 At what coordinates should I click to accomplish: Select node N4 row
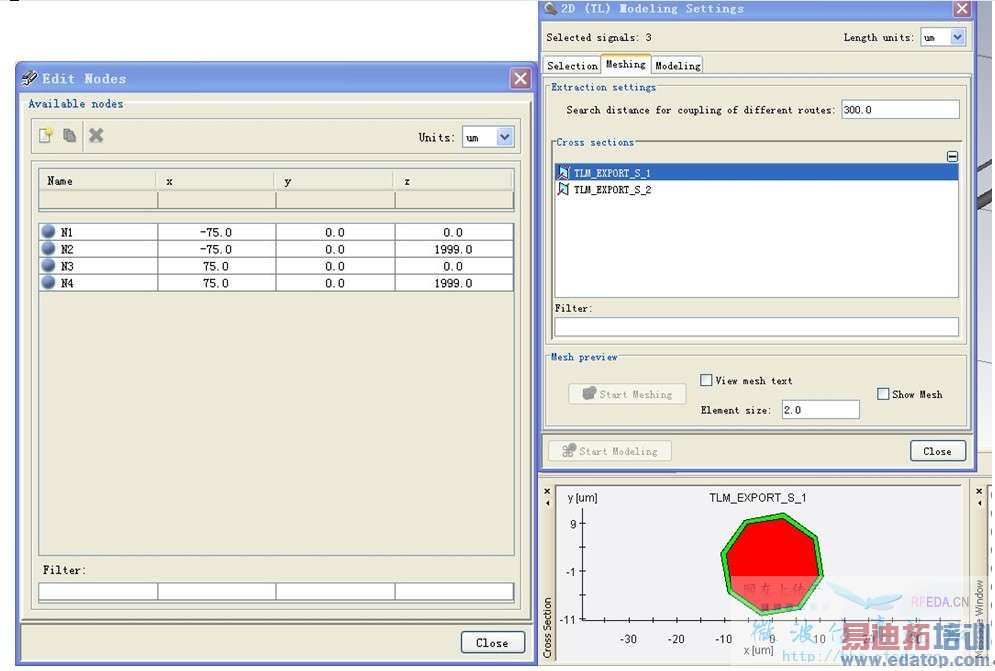tap(275, 283)
